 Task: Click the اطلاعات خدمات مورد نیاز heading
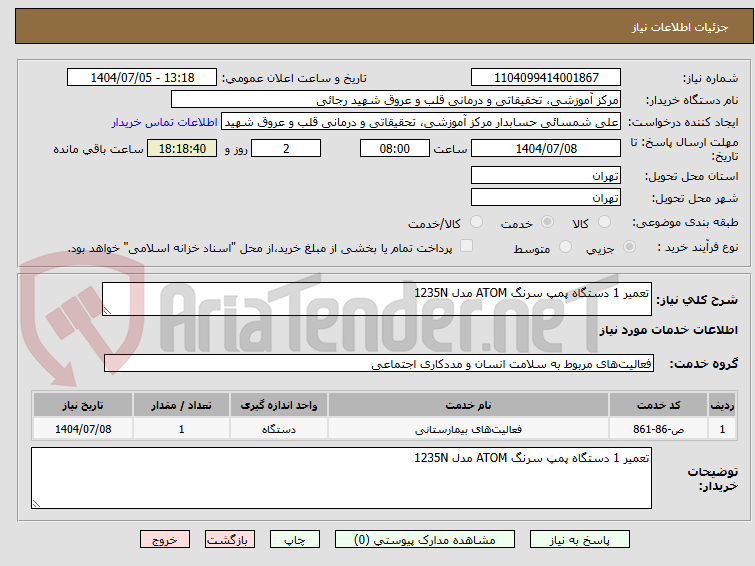click(668, 330)
